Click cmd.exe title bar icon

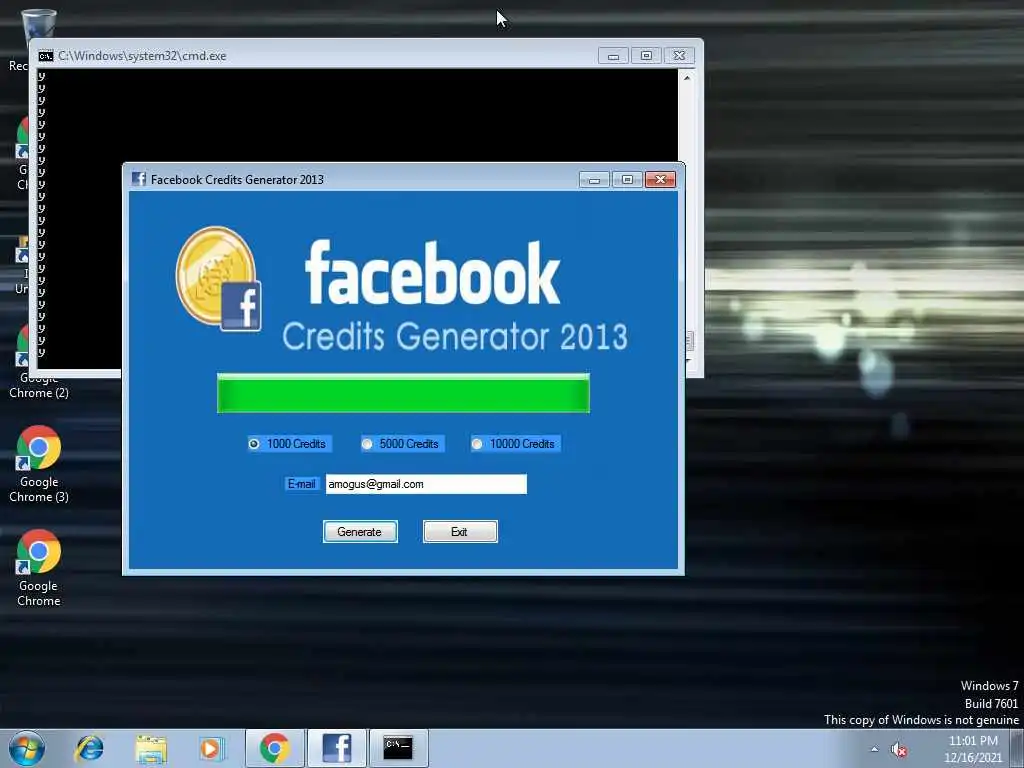tap(46, 56)
